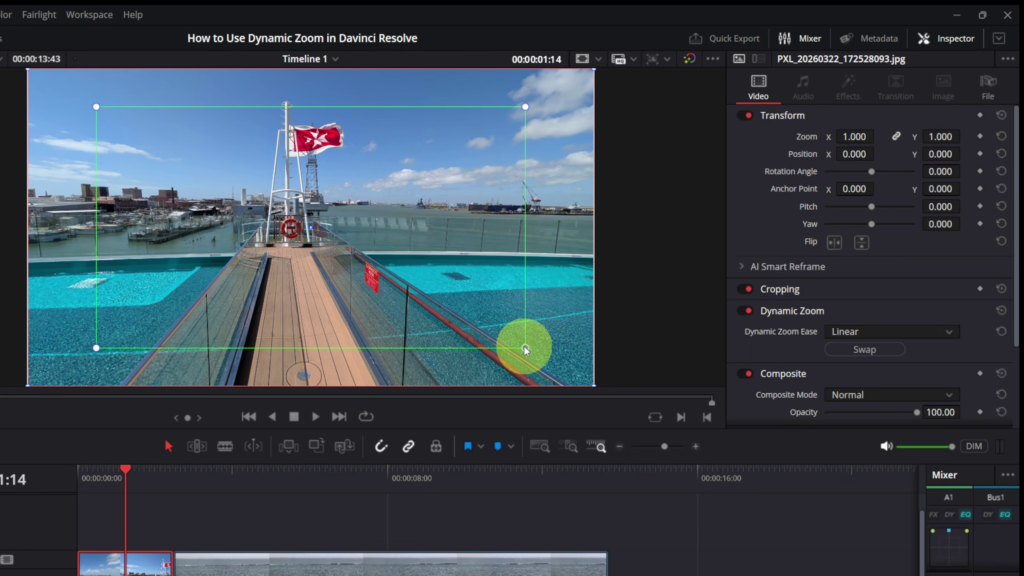
Task: Choose the Dynamic Trim Mode tool
Action: click(253, 446)
